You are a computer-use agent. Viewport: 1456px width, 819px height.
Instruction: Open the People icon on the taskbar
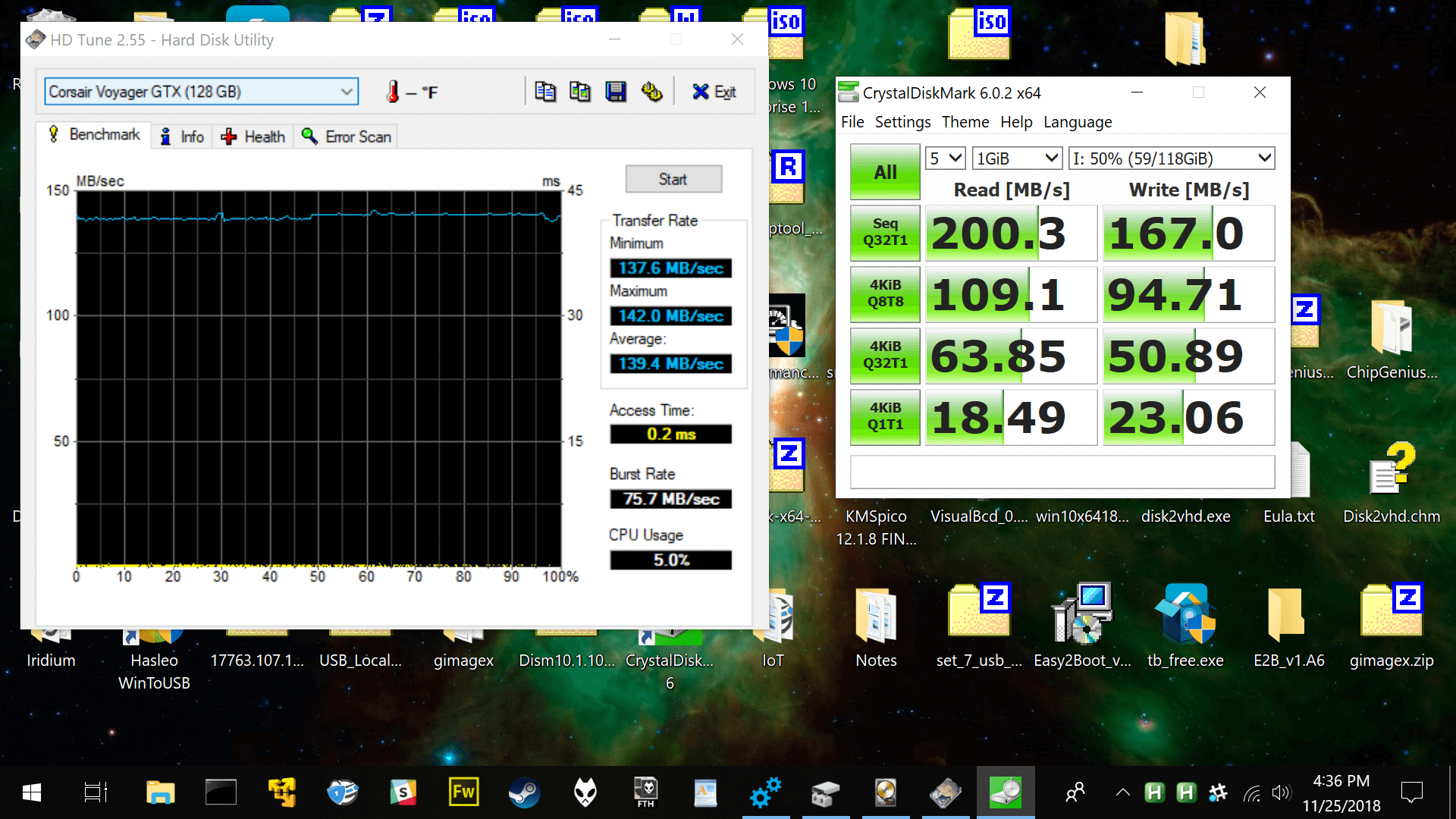[x=1075, y=793]
